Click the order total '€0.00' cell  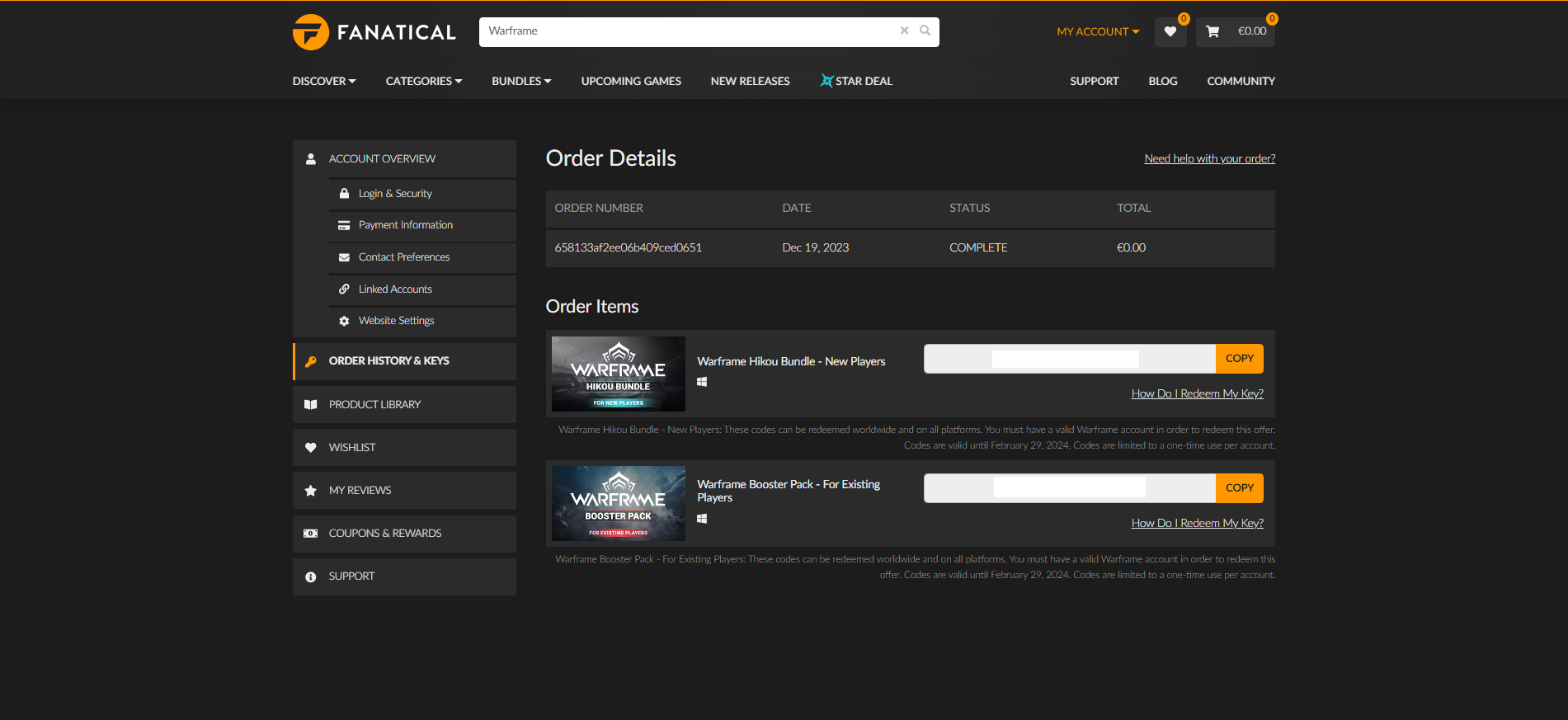1131,247
